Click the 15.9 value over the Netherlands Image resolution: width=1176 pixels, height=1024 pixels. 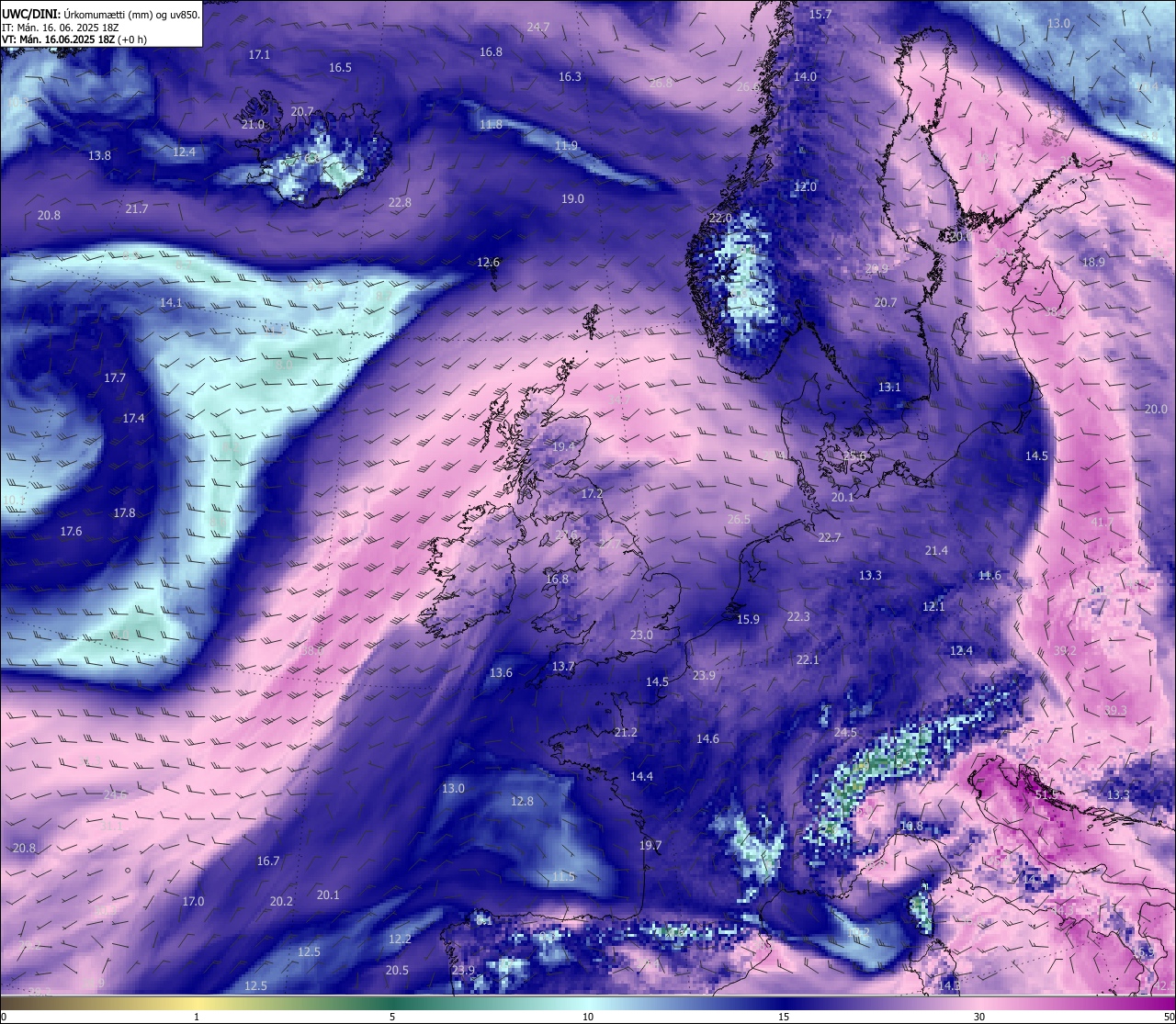pyautogui.click(x=748, y=619)
